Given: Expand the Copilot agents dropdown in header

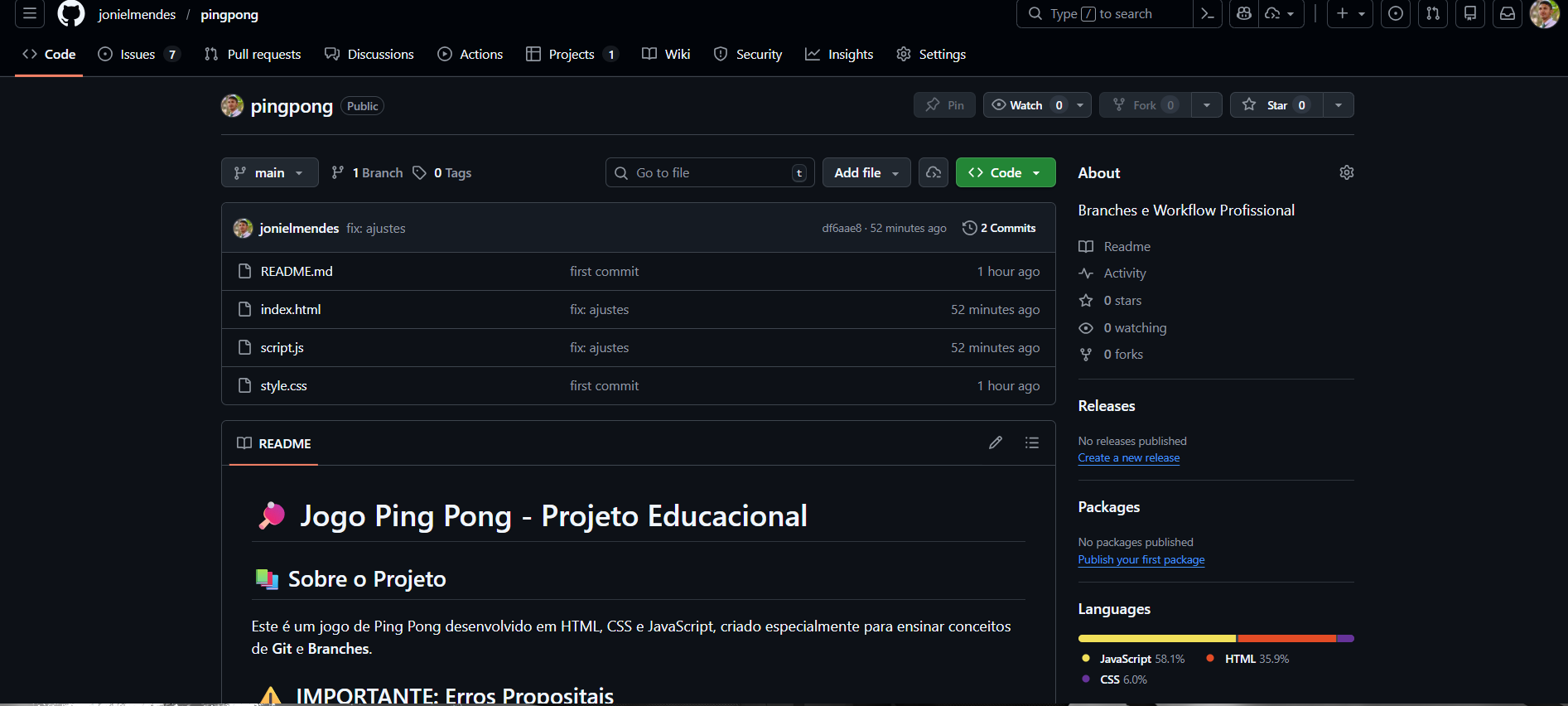Looking at the screenshot, I should tap(1281, 14).
